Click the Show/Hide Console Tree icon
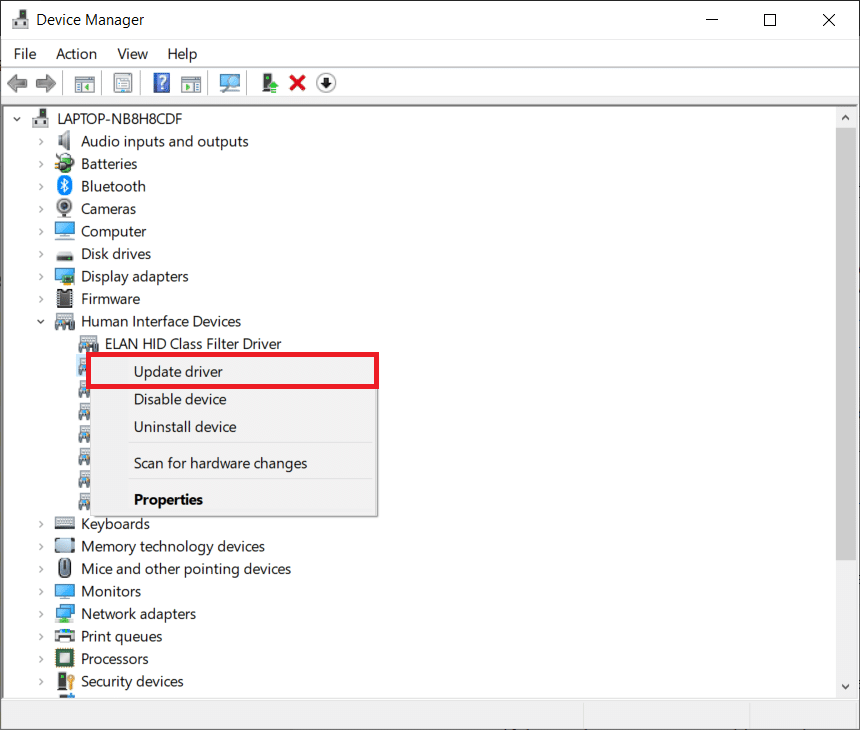Viewport: 860px width, 730px height. click(85, 83)
